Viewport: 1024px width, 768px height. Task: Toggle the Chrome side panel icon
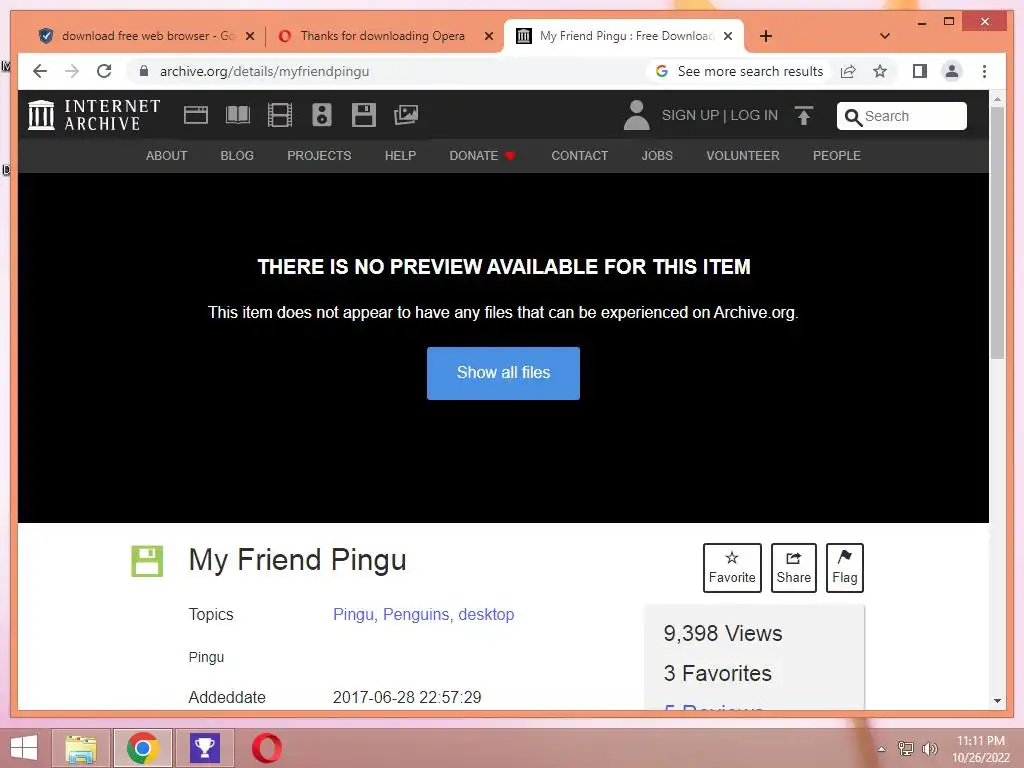(x=920, y=71)
